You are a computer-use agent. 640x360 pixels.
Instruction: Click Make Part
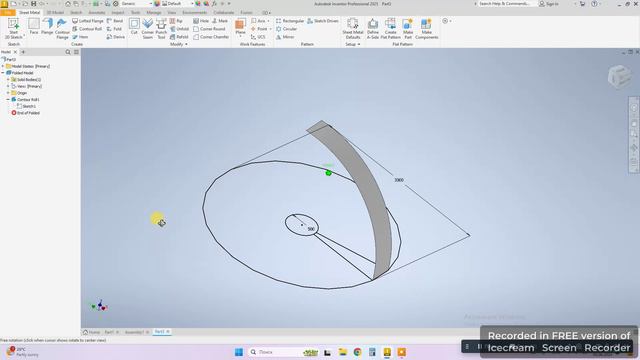click(408, 29)
